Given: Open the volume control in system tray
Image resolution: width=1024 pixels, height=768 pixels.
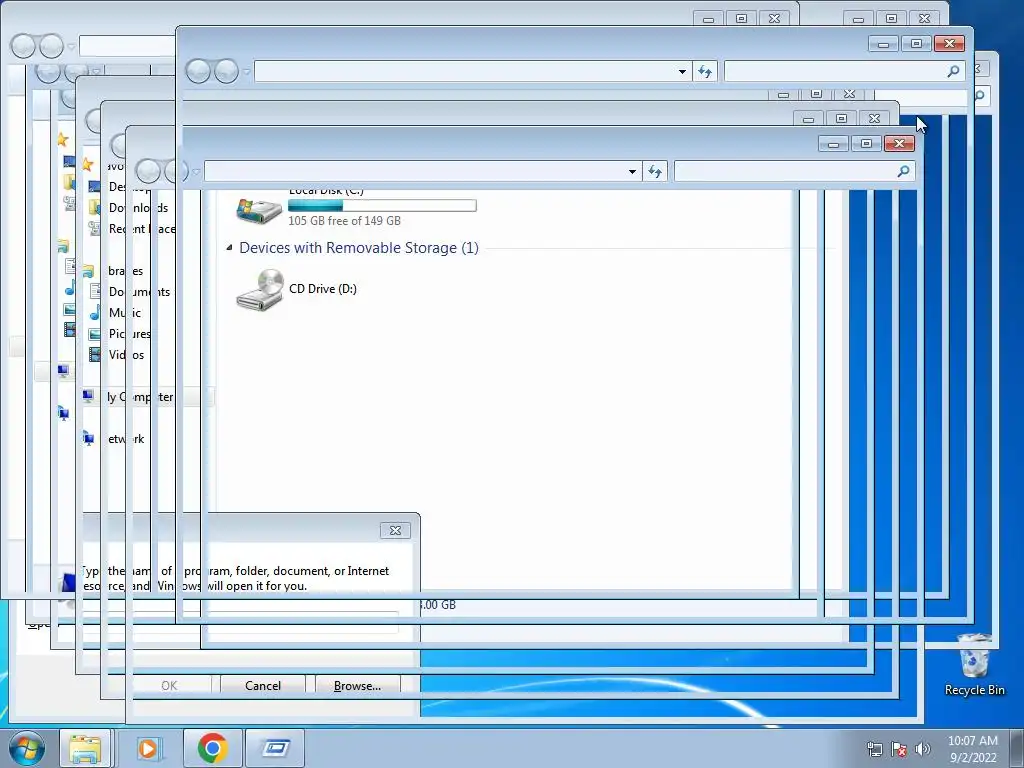Looking at the screenshot, I should click(922, 749).
